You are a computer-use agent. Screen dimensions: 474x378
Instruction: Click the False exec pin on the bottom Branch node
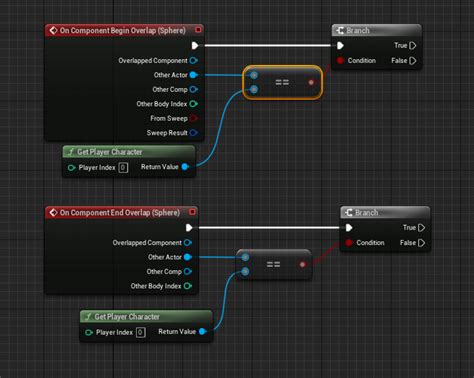421,243
